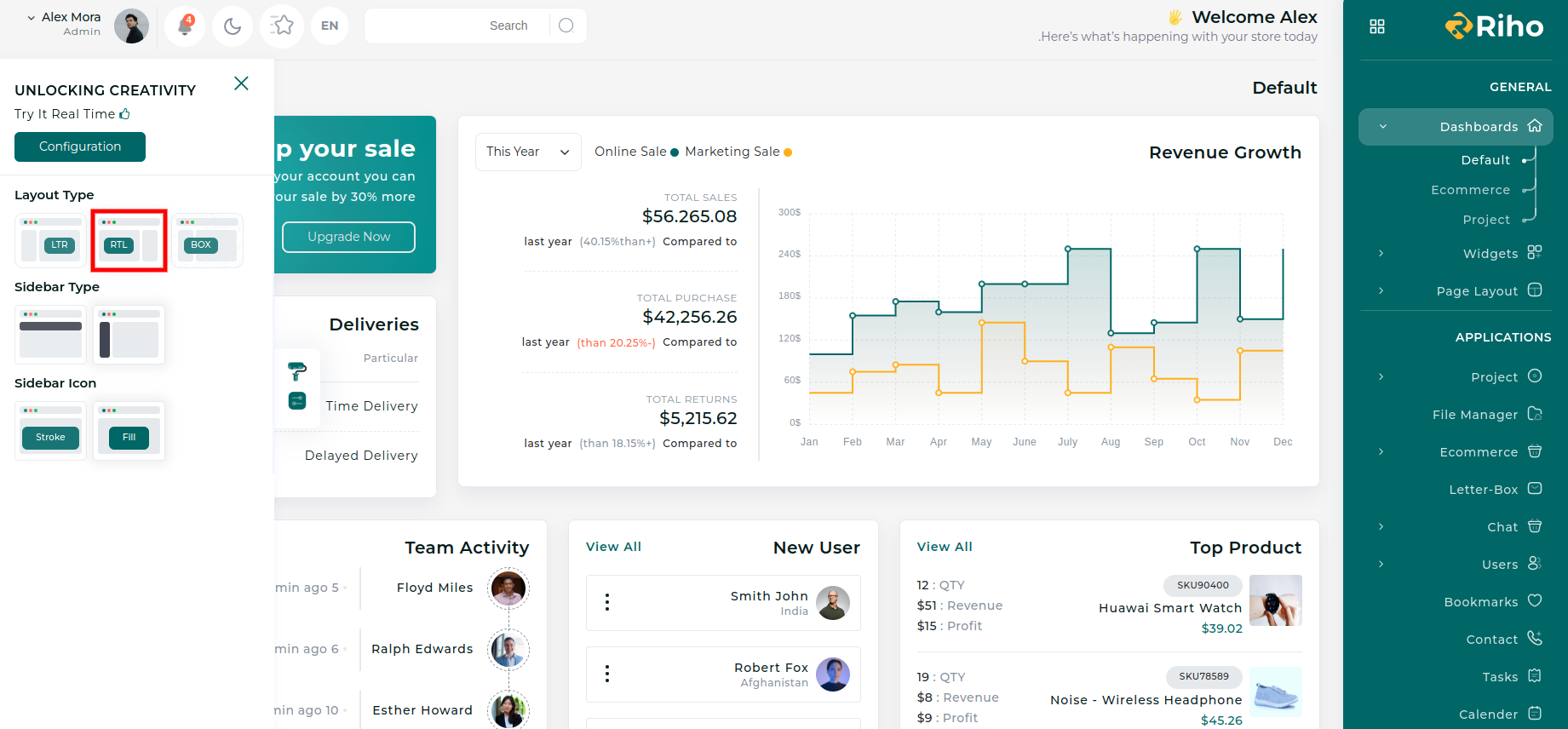Click the paint roller customizer icon
This screenshot has height=729, width=1568.
[x=297, y=371]
